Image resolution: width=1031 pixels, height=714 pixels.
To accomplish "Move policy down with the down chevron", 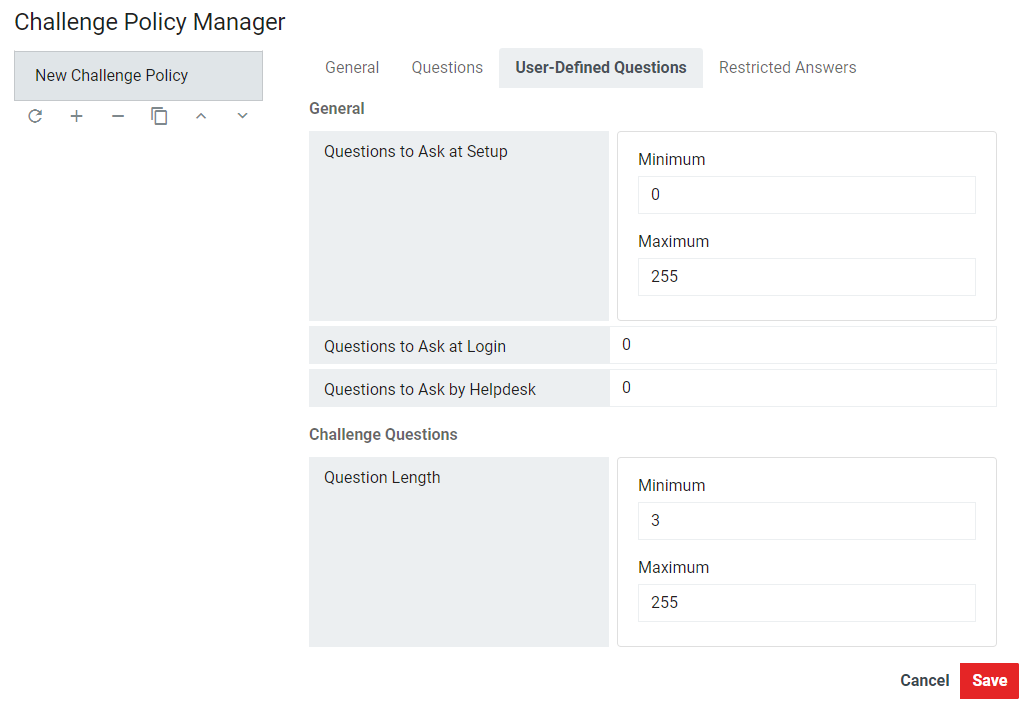I will 242,117.
